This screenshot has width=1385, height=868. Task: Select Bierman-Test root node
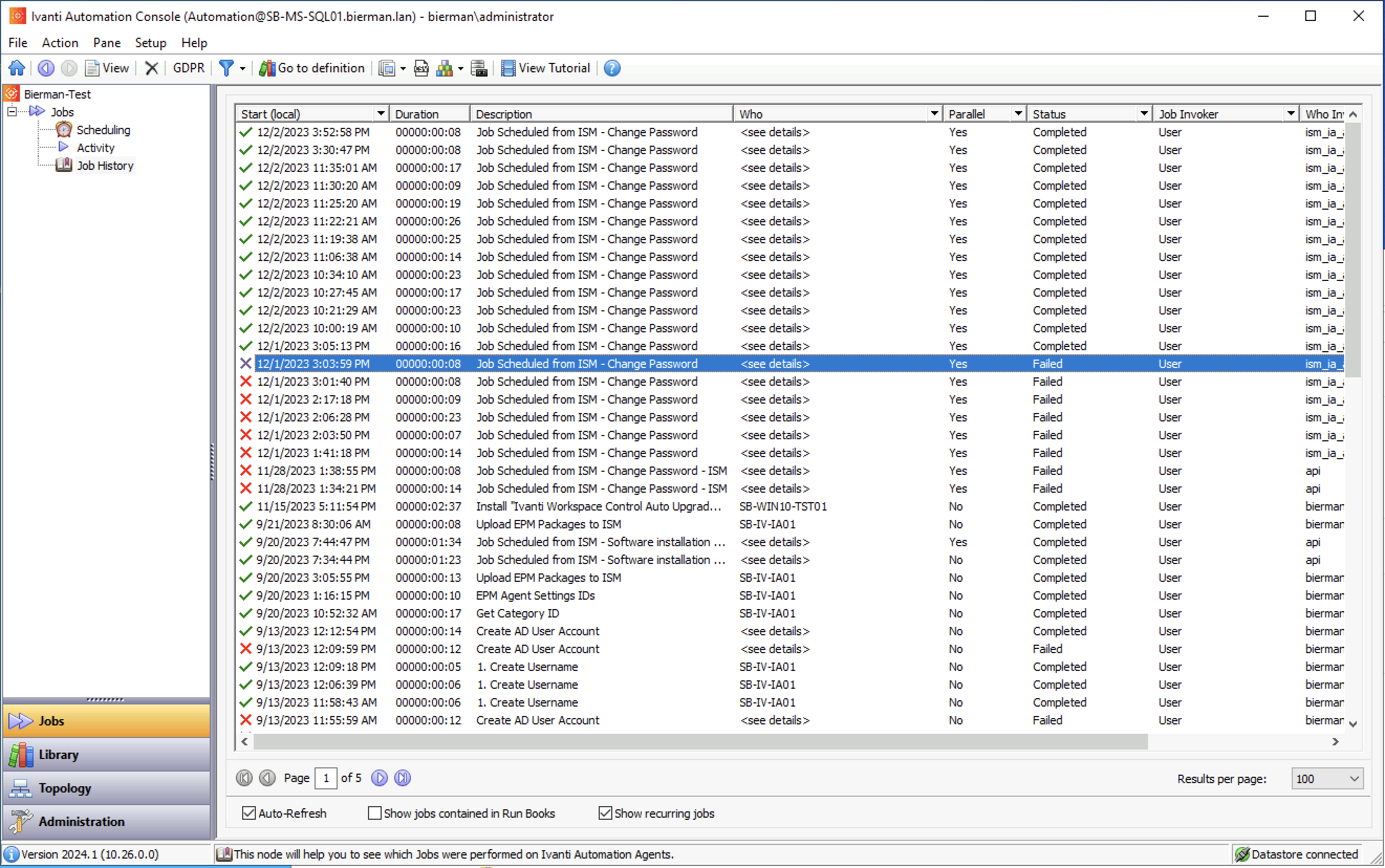pyautogui.click(x=57, y=94)
